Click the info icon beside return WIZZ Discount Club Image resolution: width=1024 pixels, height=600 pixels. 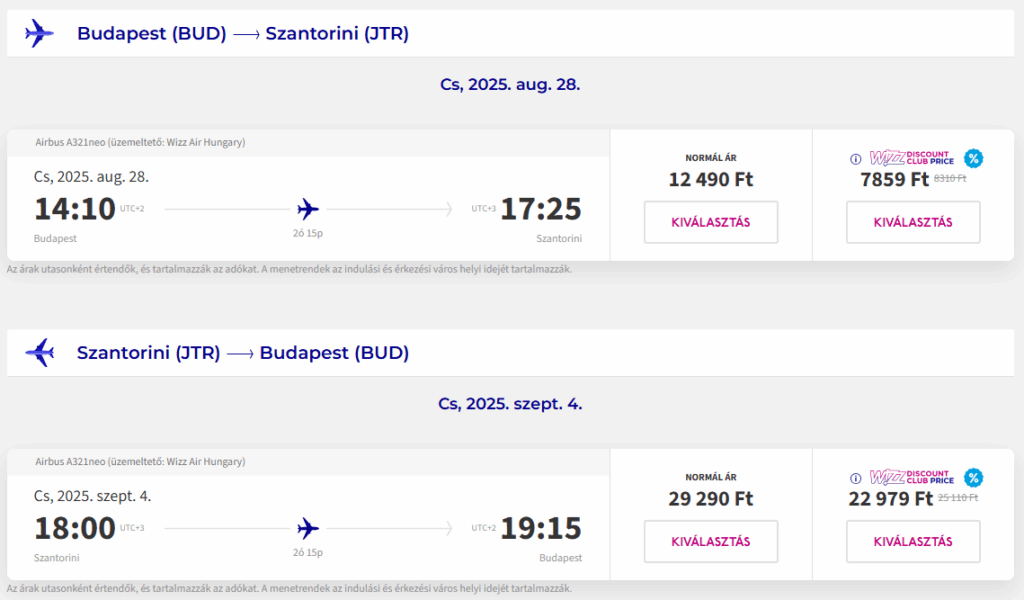click(x=856, y=479)
